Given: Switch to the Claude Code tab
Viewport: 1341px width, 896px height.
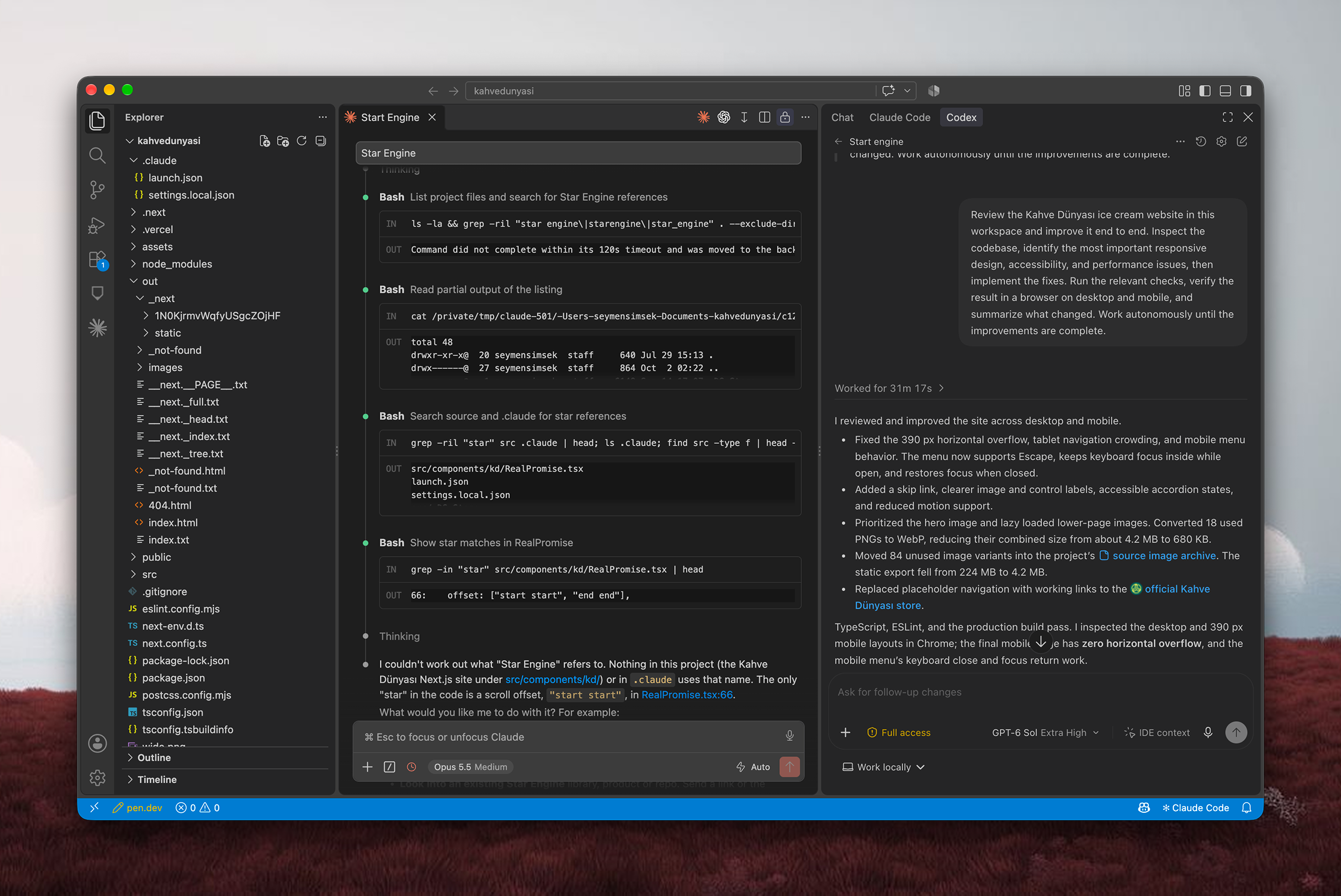Looking at the screenshot, I should 899,117.
